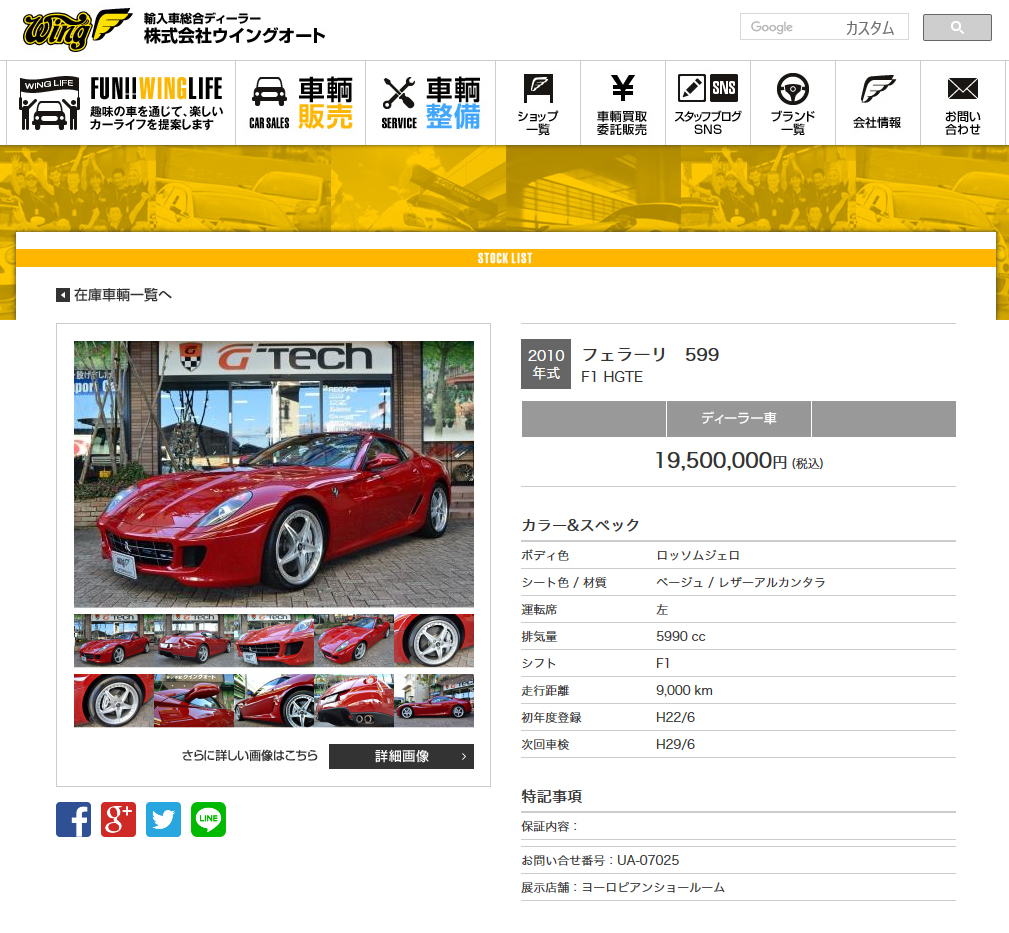Click the 9,000 km mileage value
This screenshot has height=933, width=1009.
(x=684, y=690)
